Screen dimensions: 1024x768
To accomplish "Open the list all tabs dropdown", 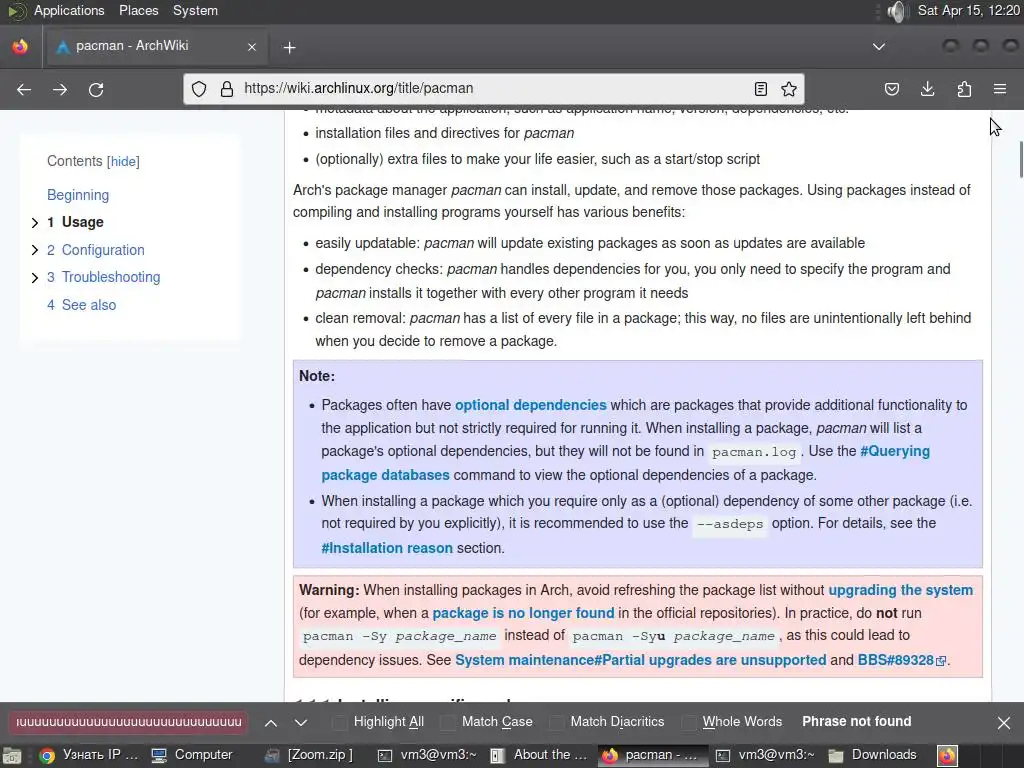I will [x=879, y=46].
